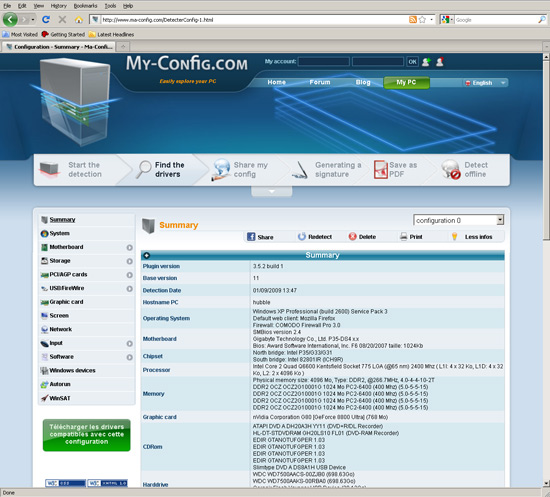
Task: Click the green Télécharger les drivers button
Action: pos(87,435)
